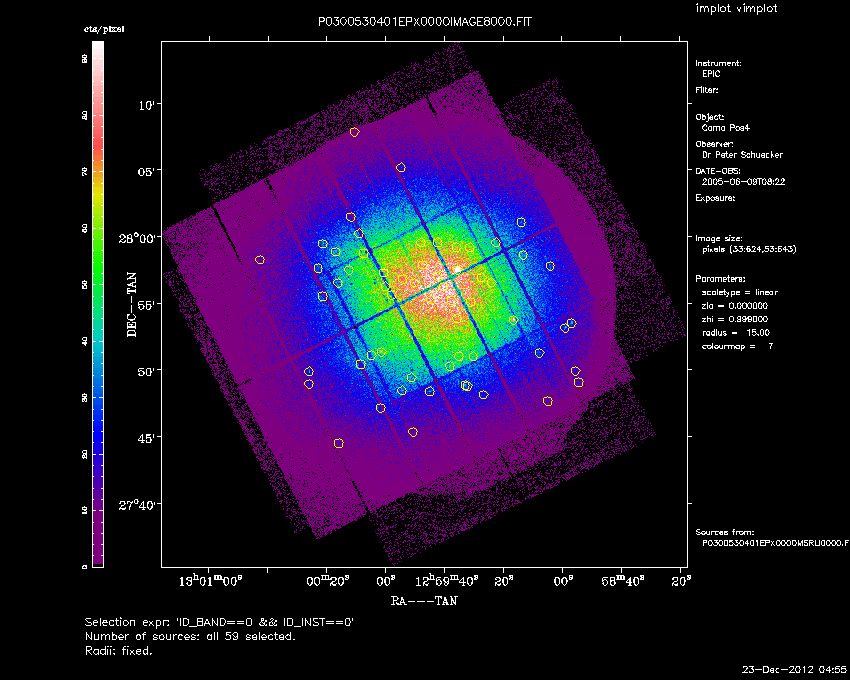Click the plot title P0300530401EPX000OIMAGE8000.FIT
This screenshot has width=850, height=680.
pyautogui.click(x=424, y=22)
